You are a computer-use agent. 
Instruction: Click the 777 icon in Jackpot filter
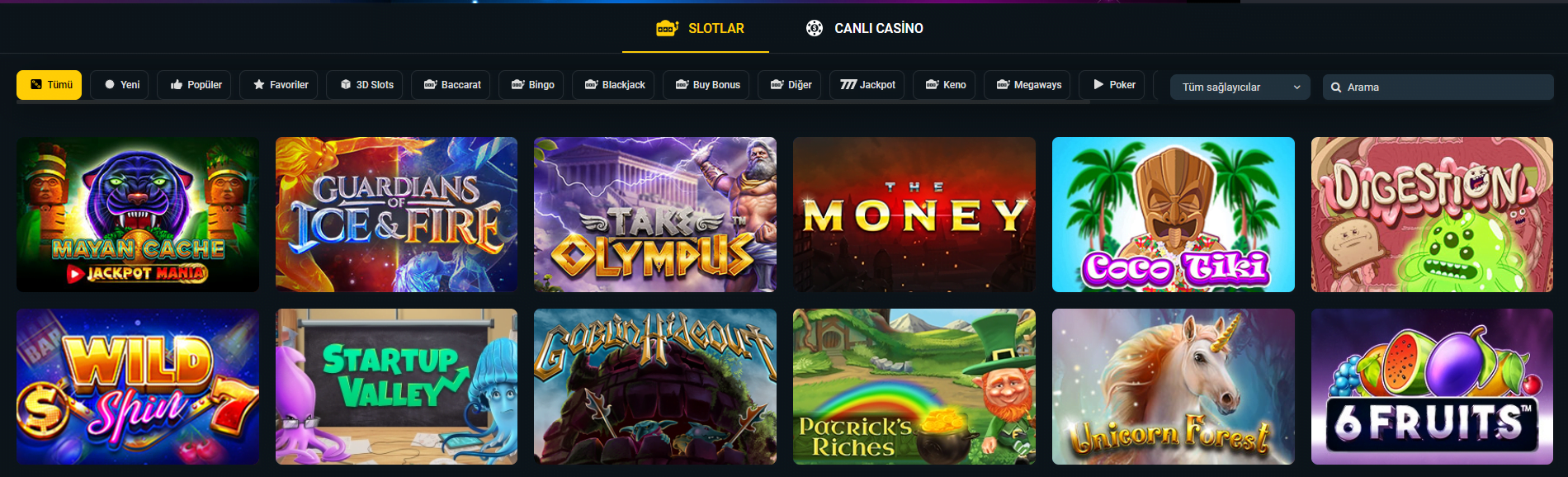tap(848, 84)
